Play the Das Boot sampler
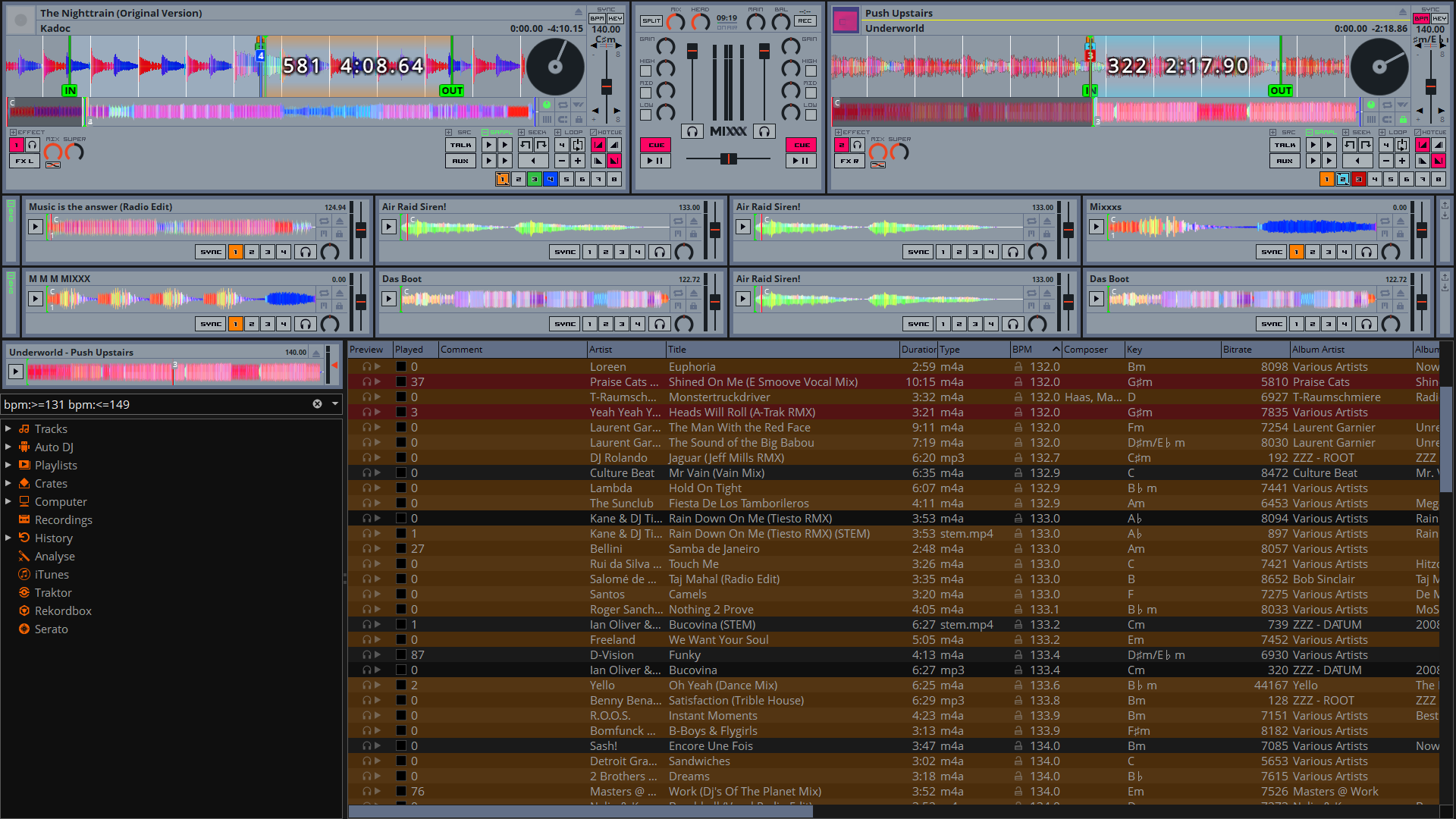The height and width of the screenshot is (819, 1456). click(x=389, y=299)
